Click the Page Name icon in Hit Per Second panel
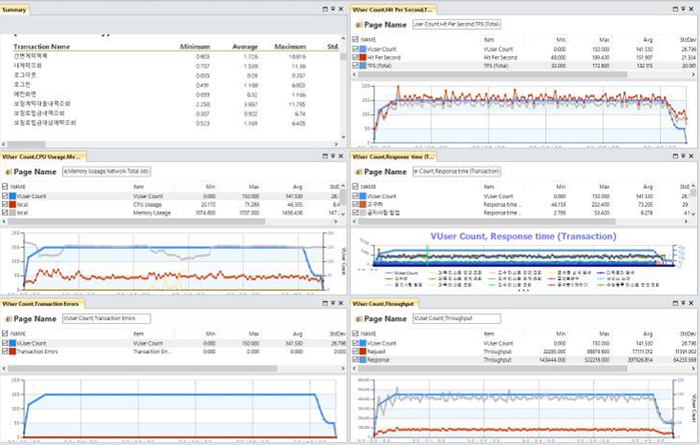The width and height of the screenshot is (700, 445). [x=359, y=25]
